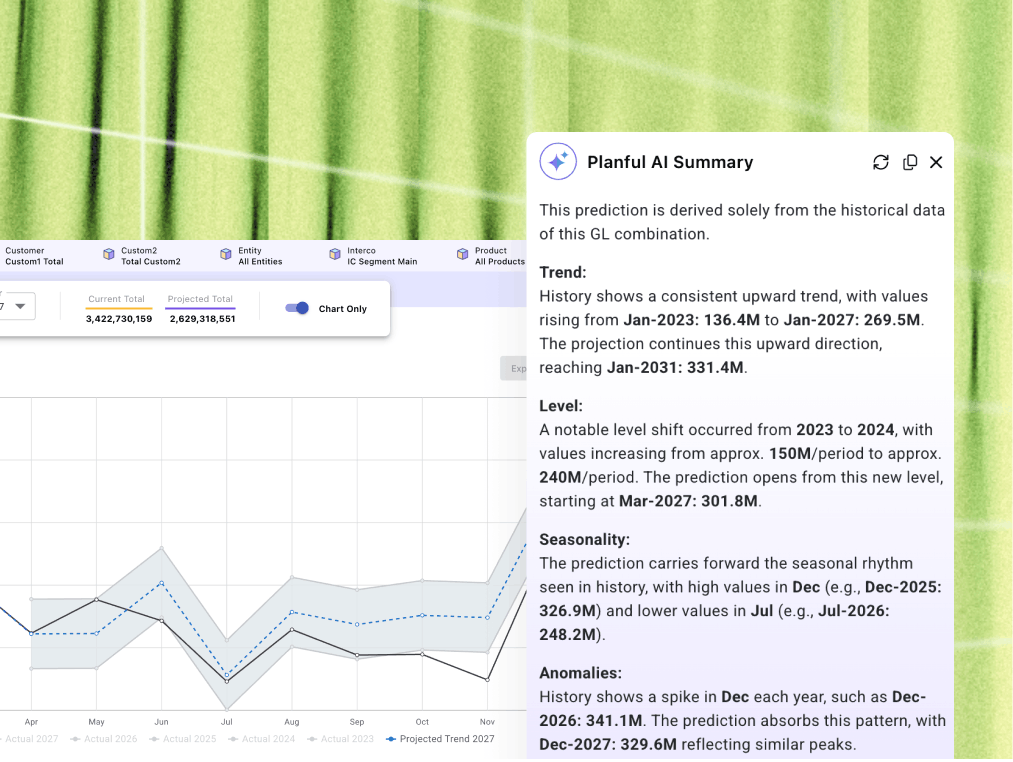Toggle Projected Trend 2027 legend series
Screen dimensions: 1013x762
click(x=441, y=739)
